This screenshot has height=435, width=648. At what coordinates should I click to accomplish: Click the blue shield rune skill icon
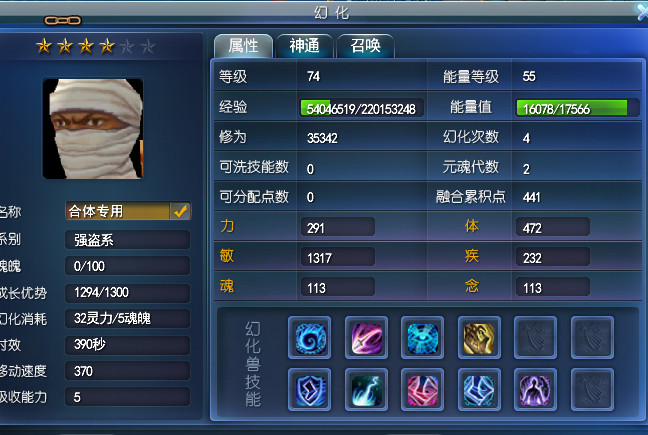pyautogui.click(x=310, y=390)
